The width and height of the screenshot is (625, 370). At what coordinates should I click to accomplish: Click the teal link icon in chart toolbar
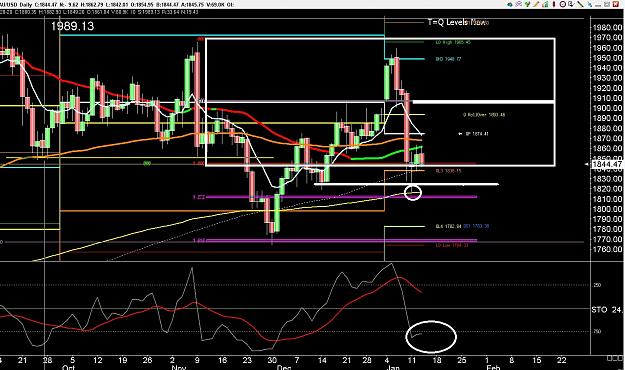(x=510, y=4)
